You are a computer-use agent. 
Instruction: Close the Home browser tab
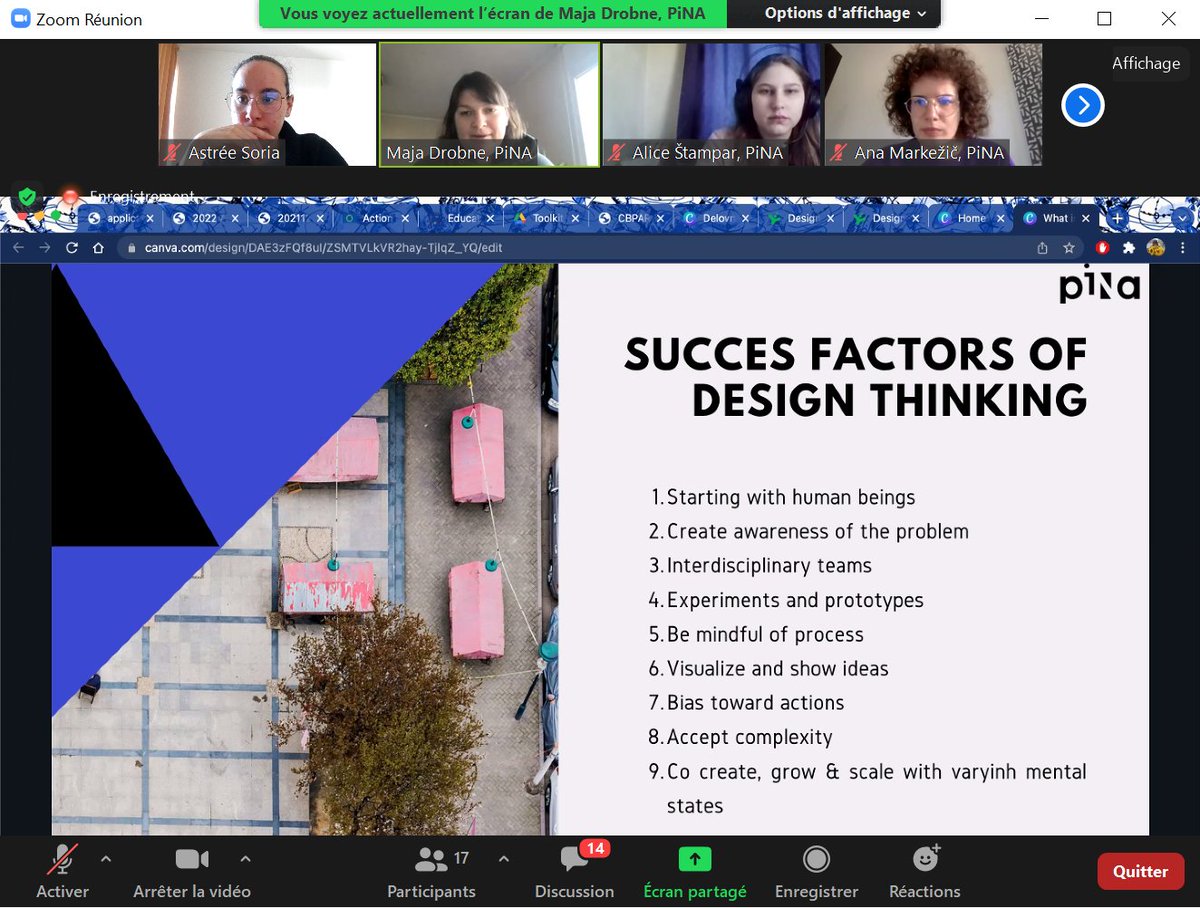[1001, 218]
